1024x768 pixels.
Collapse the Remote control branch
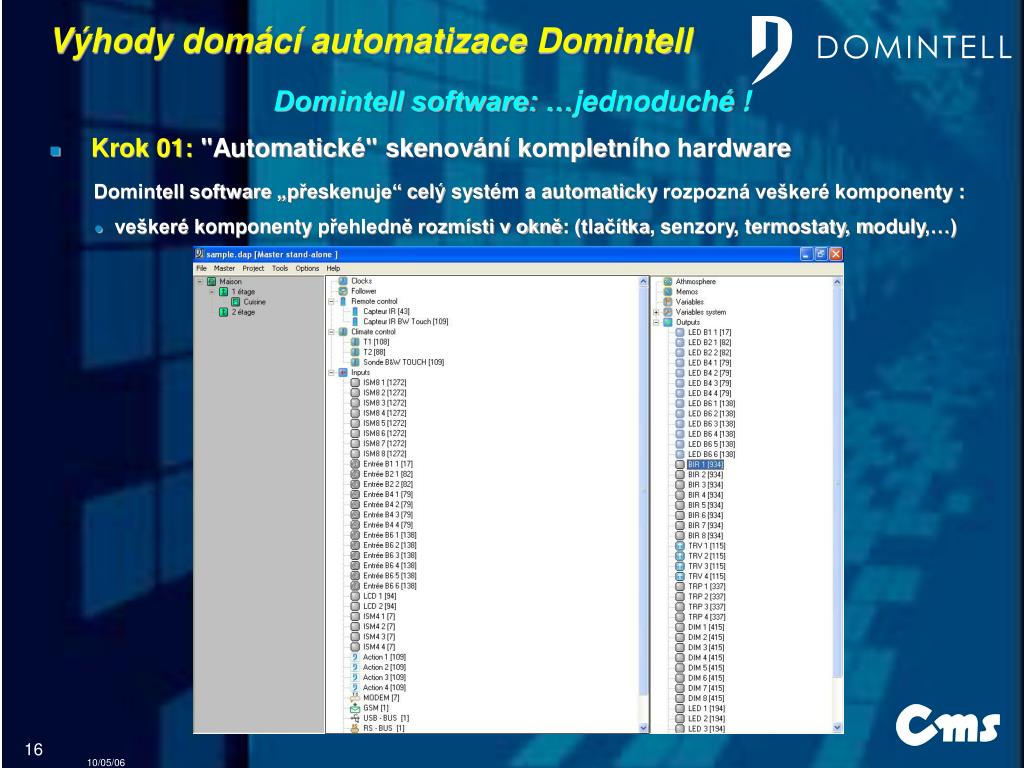coord(332,302)
